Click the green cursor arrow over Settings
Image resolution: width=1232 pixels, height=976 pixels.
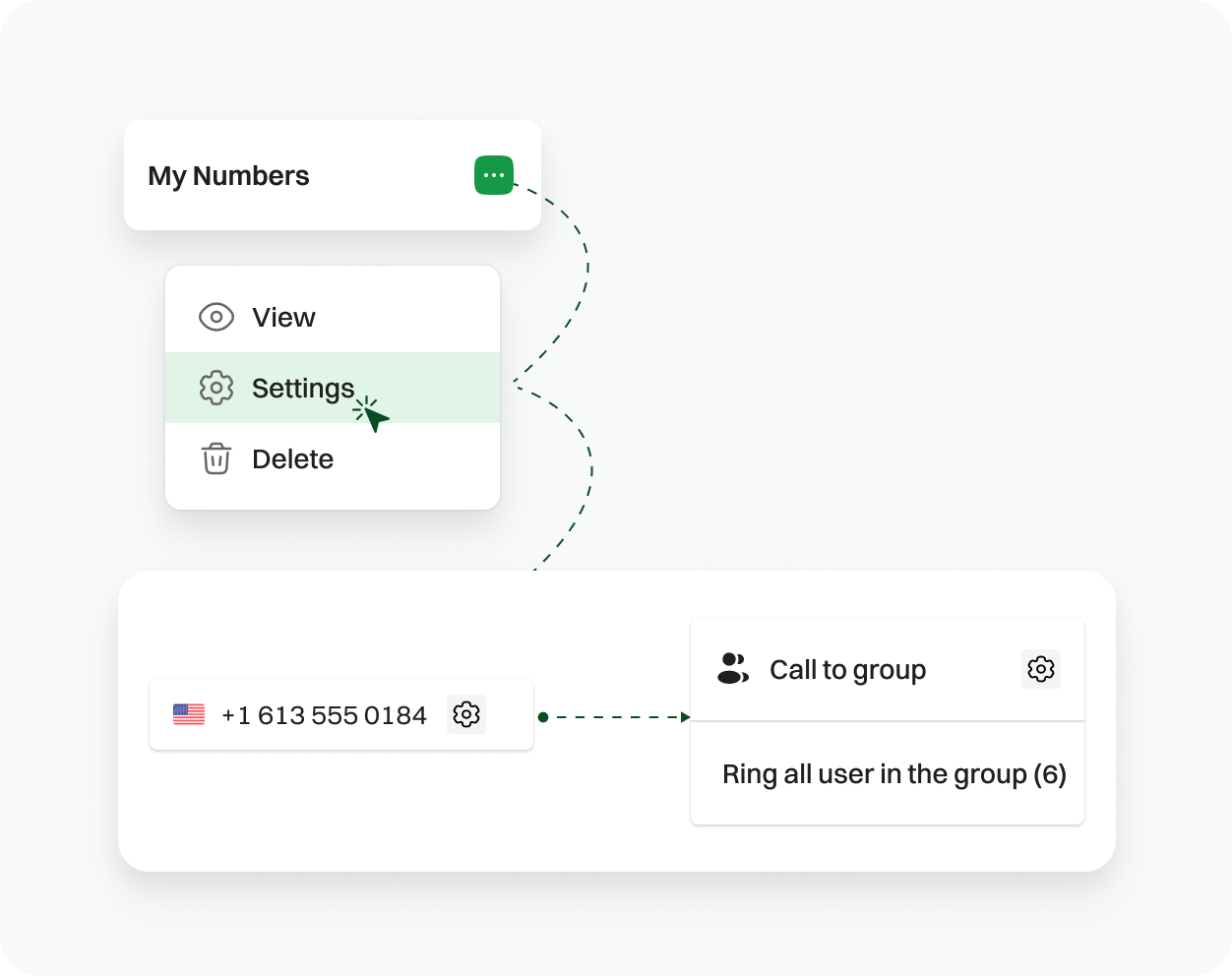coord(375,417)
